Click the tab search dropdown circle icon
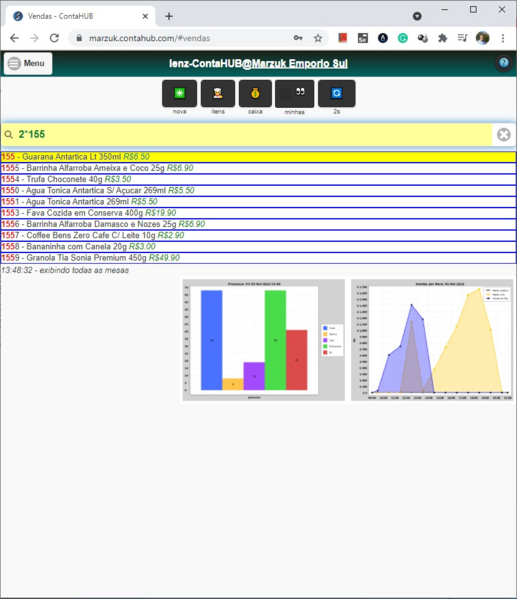517x599 pixels. (x=417, y=16)
